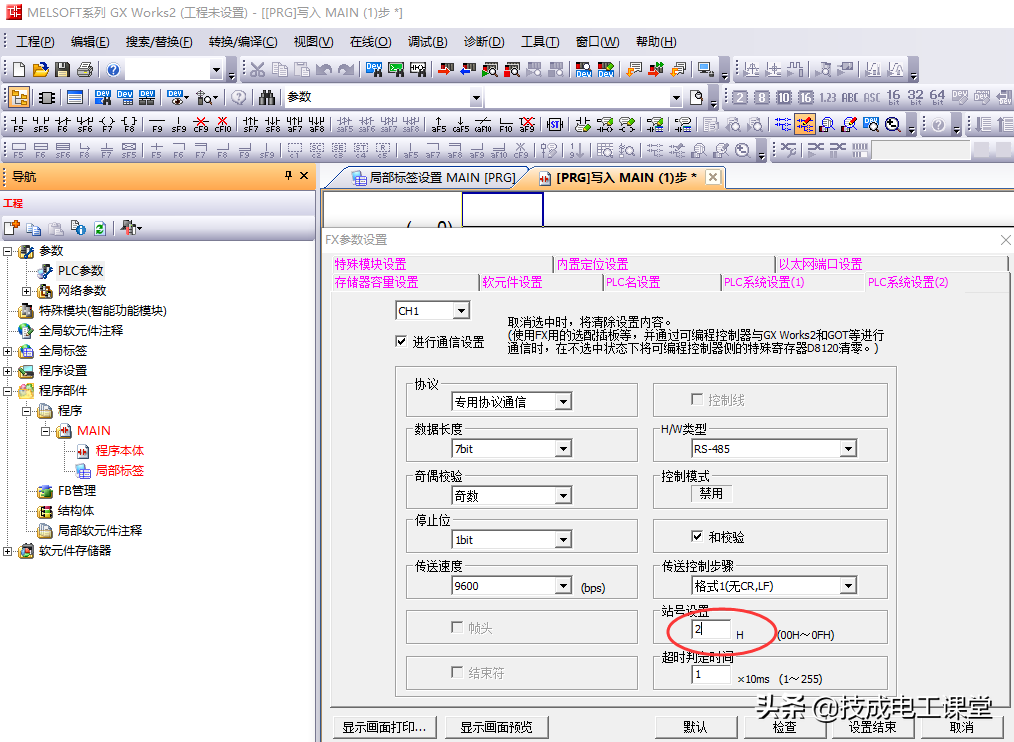Click the 默认 button
1014x742 pixels.
coord(695,727)
